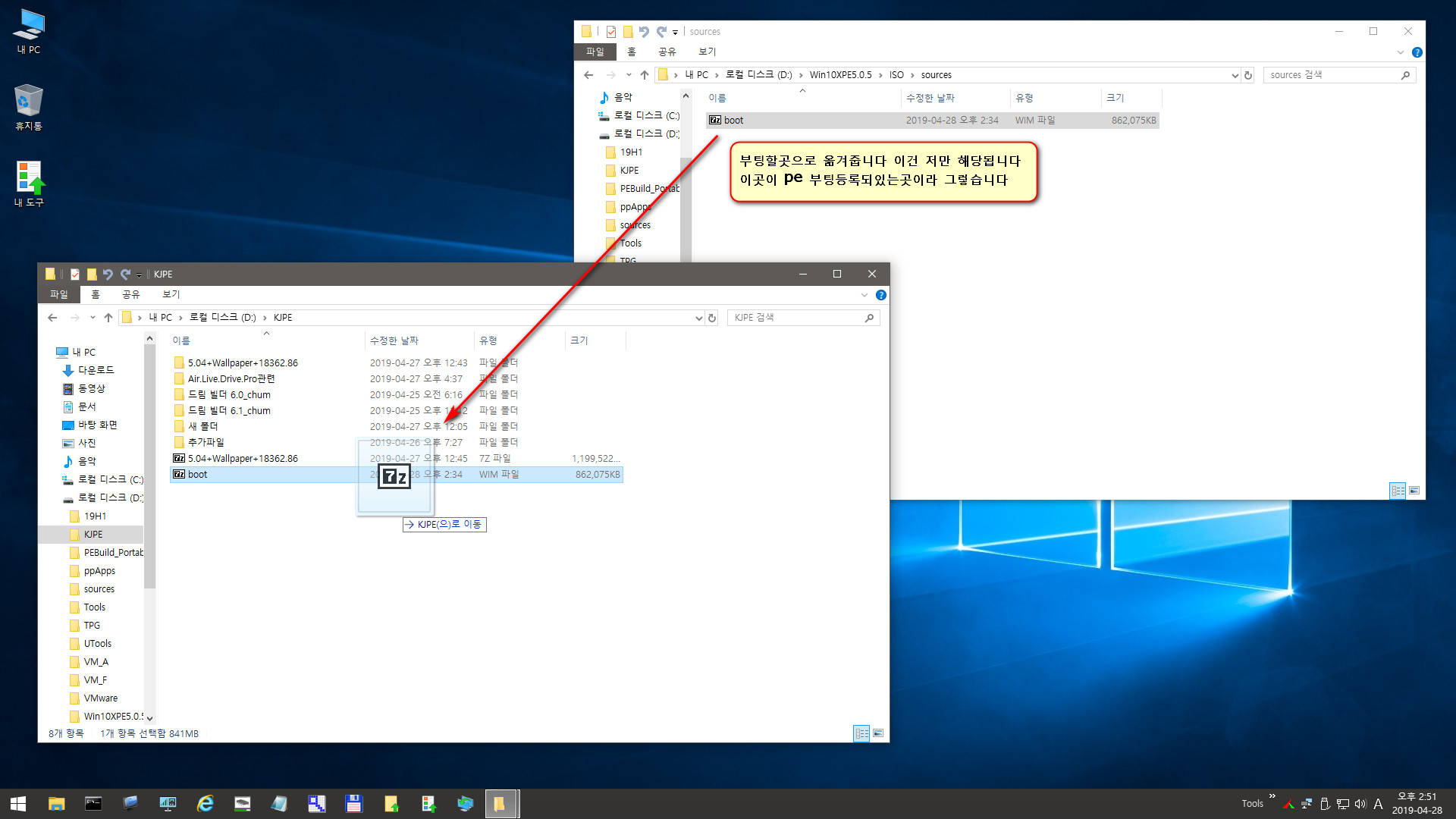Click the IME language indicator A
This screenshot has height=819, width=1456.
pos(1378,804)
